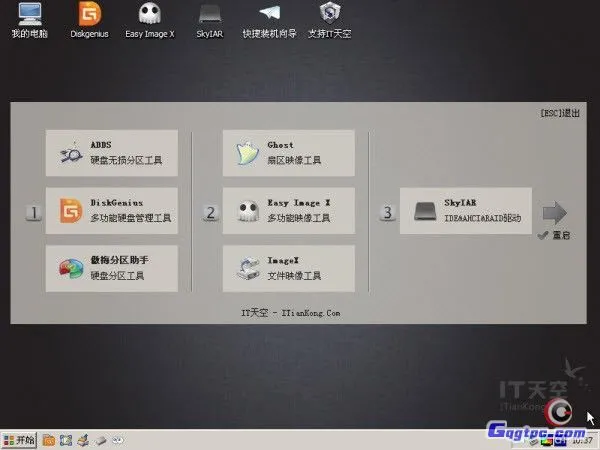Start the ADDS 硬盘无损分区工具 tile

coord(112,153)
